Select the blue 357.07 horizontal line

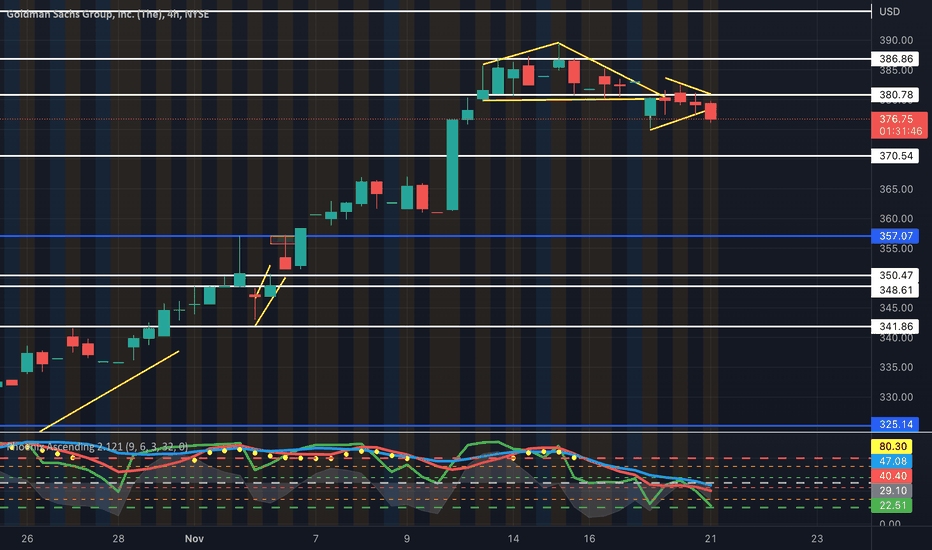point(435,236)
